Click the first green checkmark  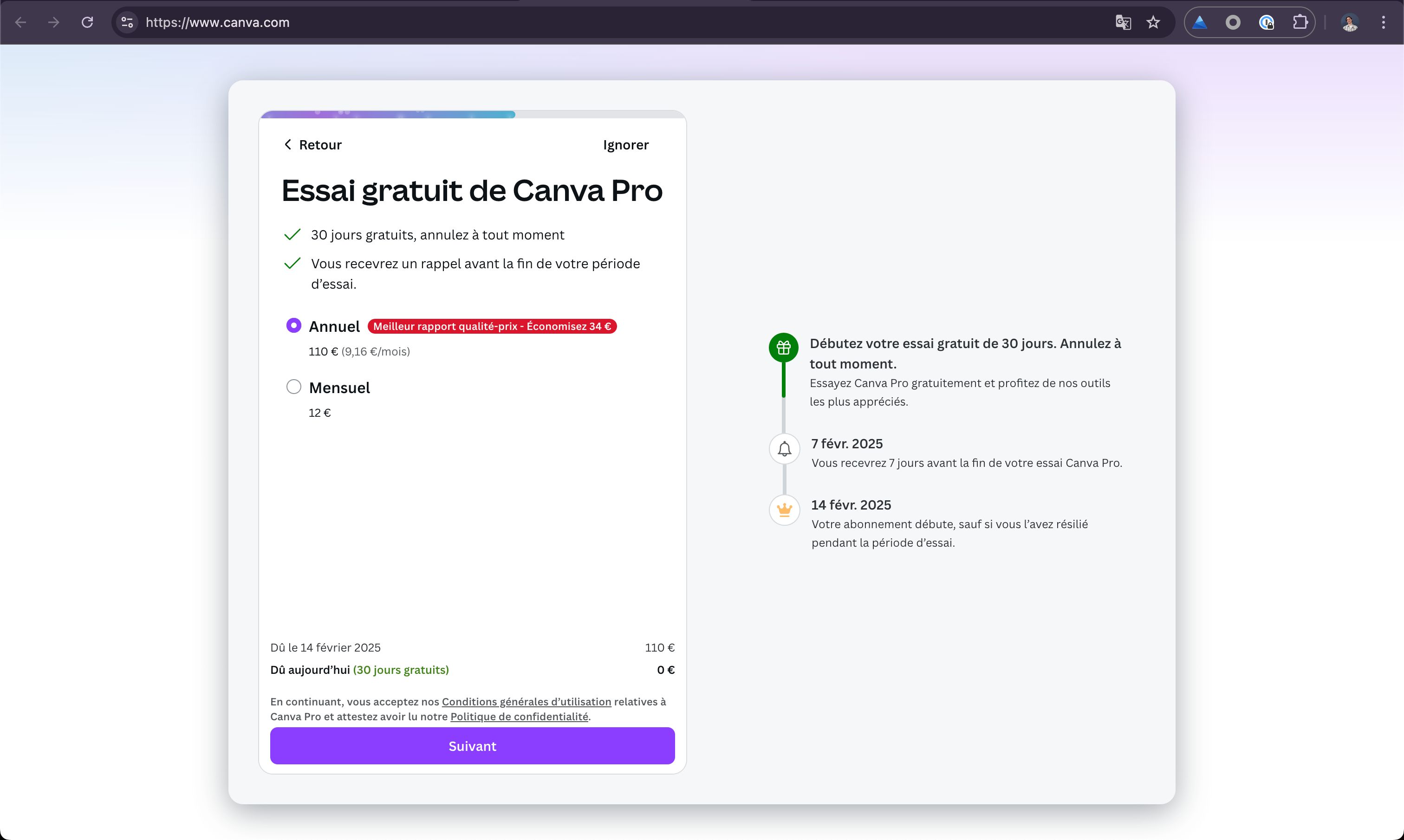[292, 234]
